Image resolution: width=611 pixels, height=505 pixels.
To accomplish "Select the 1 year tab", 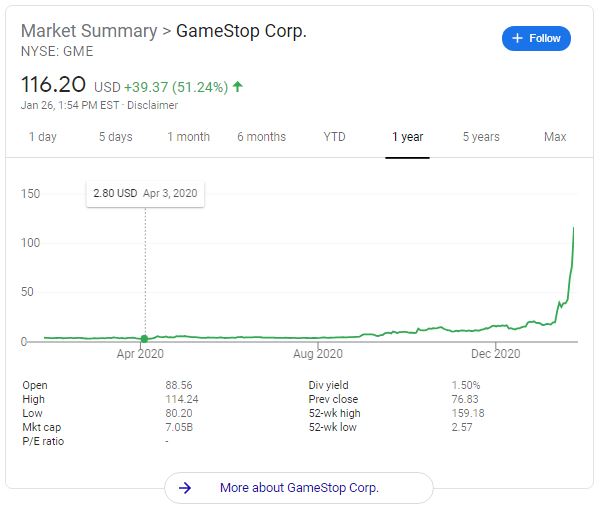I will [x=408, y=137].
